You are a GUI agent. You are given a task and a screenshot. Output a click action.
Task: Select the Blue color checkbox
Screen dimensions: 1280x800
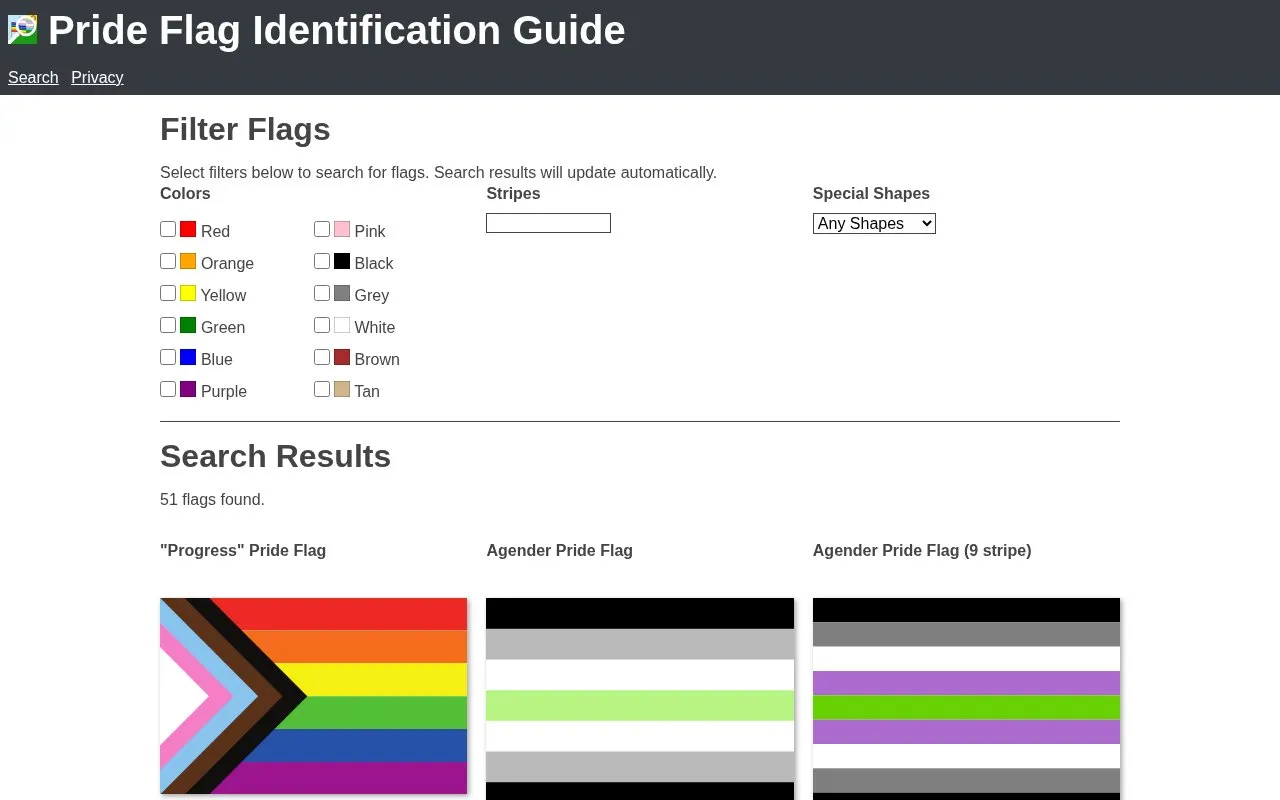tap(168, 357)
